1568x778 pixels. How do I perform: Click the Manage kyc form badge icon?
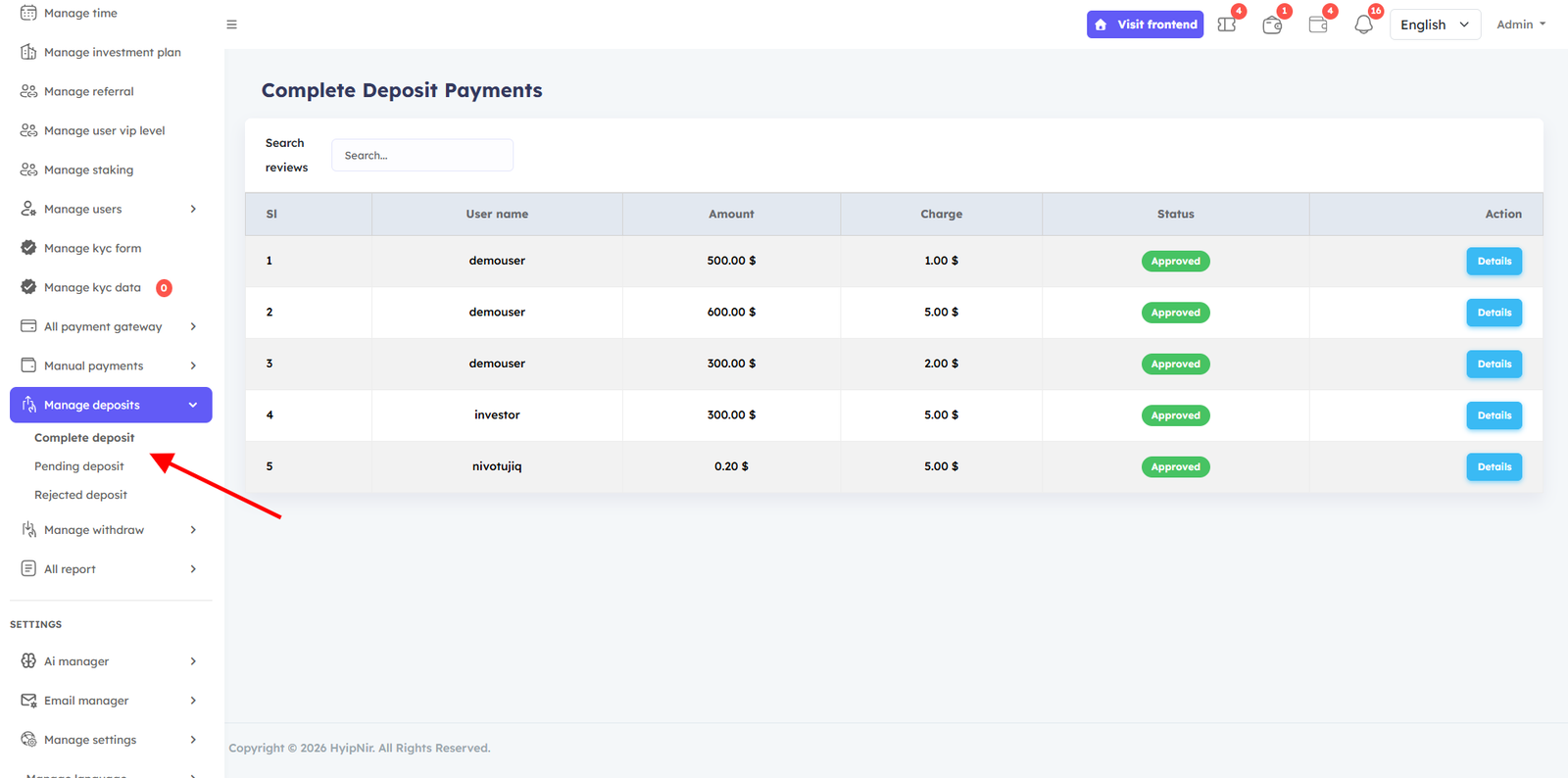pos(28,248)
